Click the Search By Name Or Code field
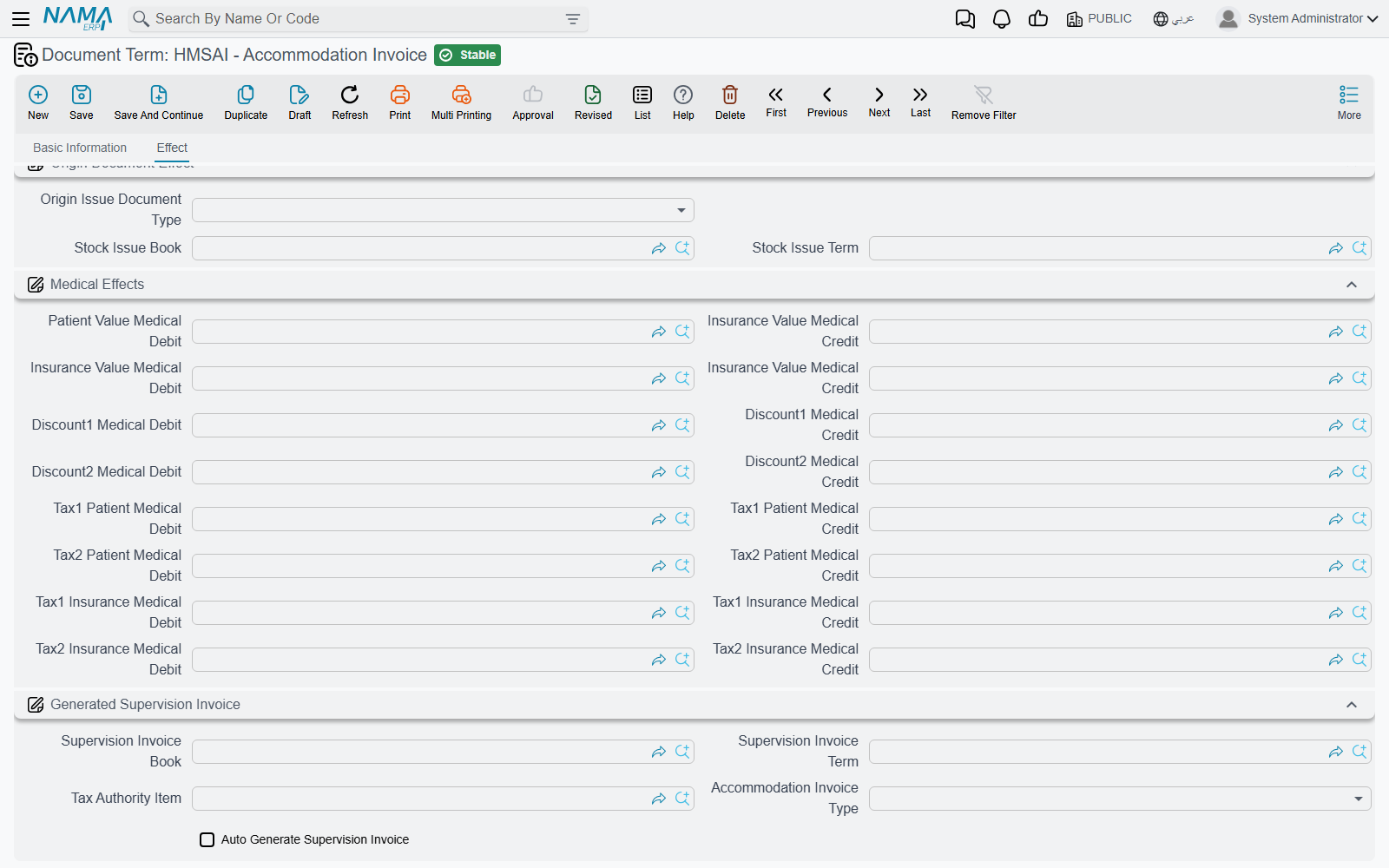 click(x=356, y=19)
